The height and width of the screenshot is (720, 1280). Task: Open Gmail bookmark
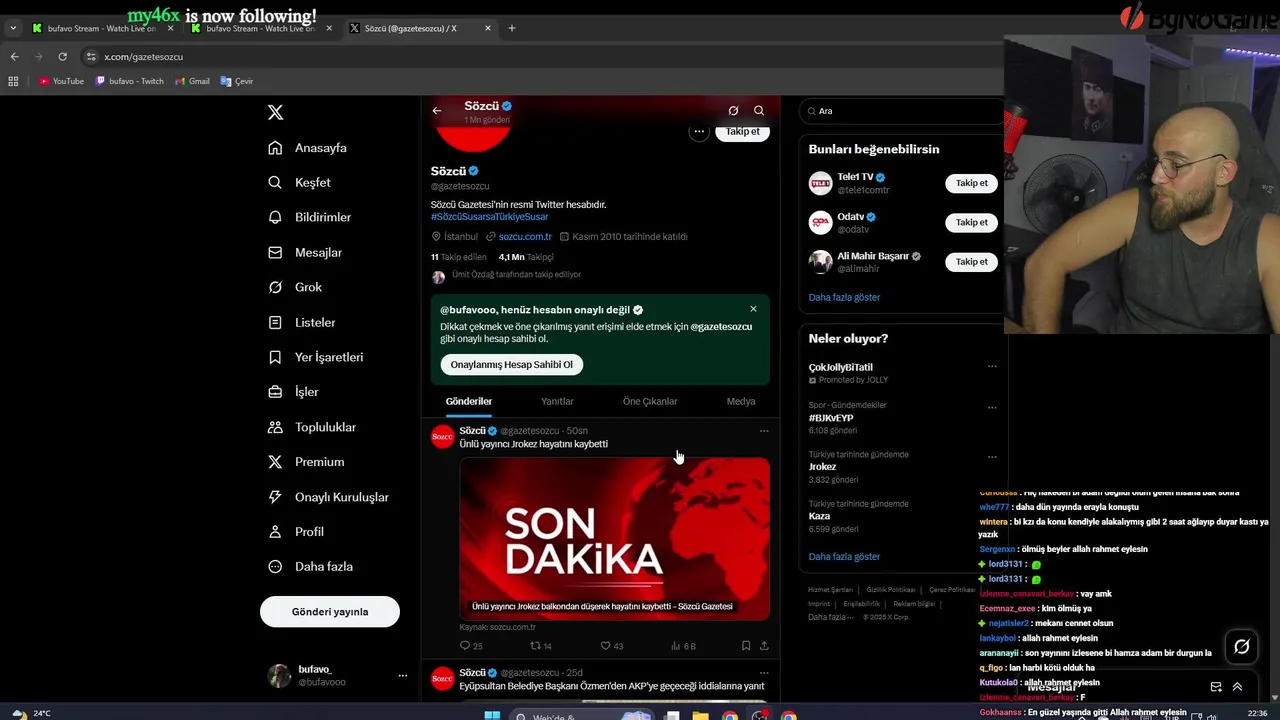[x=193, y=81]
